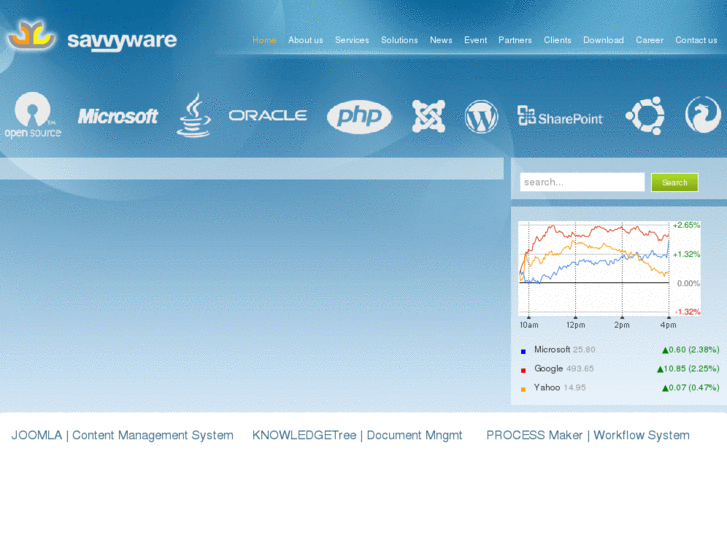Click the 2pm chart axis label

(622, 325)
